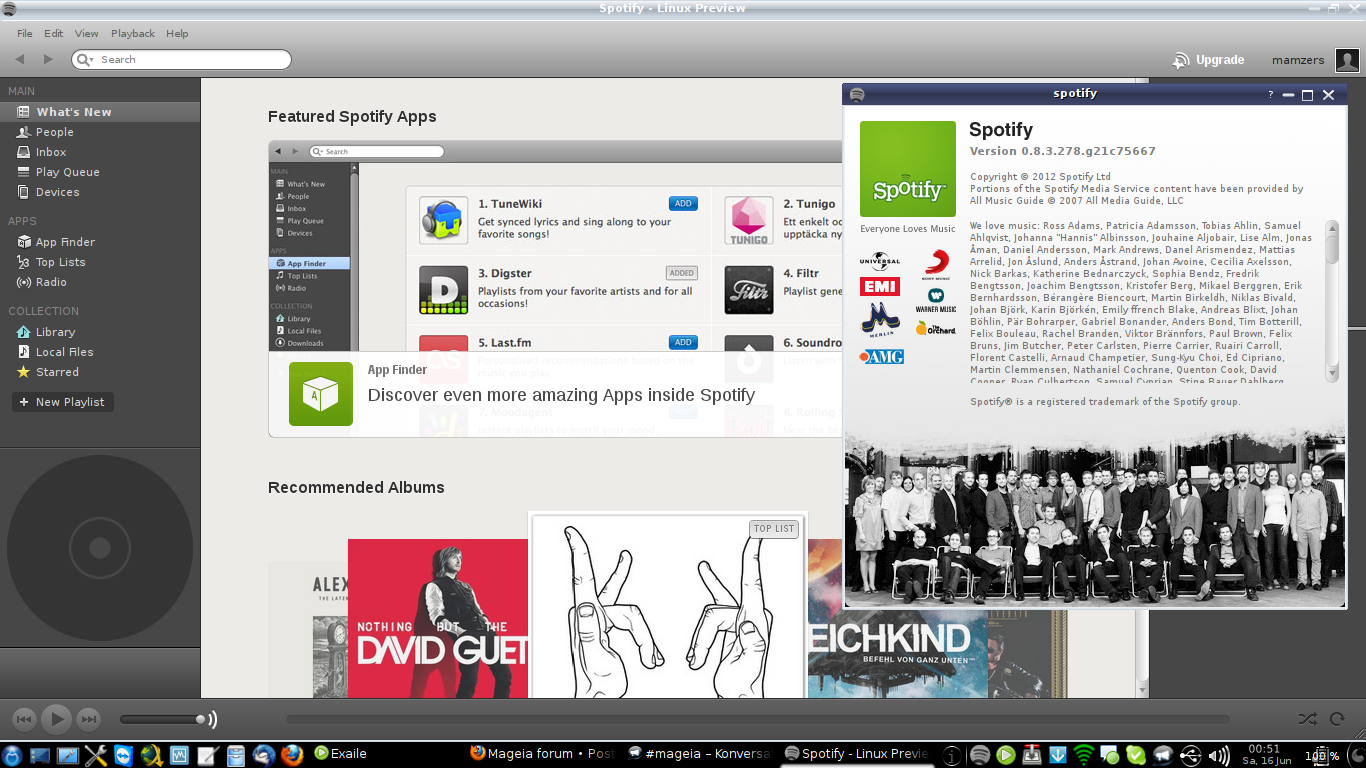Open the Playback menu
This screenshot has width=1366, height=768.
pyautogui.click(x=133, y=33)
